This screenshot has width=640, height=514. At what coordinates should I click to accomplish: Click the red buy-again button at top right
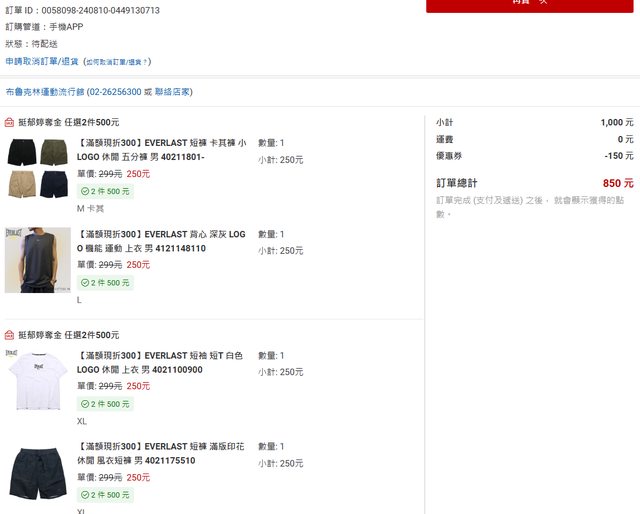coord(529,5)
